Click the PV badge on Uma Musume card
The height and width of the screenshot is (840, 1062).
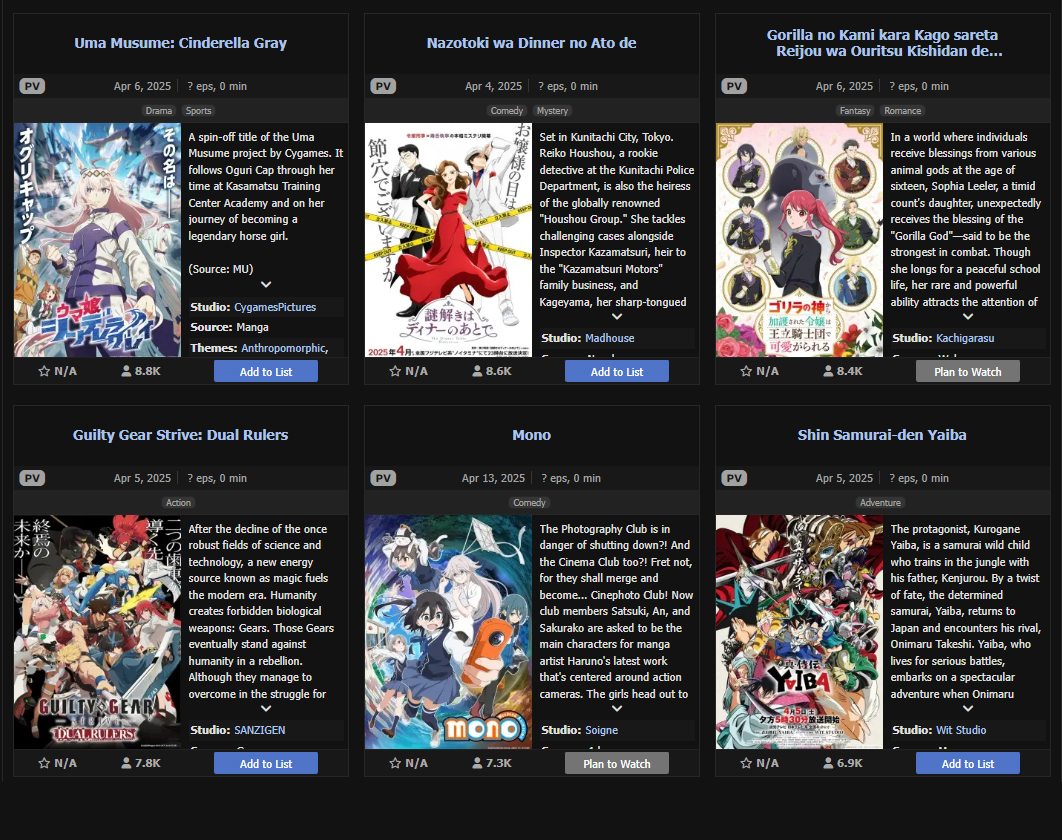tap(32, 86)
